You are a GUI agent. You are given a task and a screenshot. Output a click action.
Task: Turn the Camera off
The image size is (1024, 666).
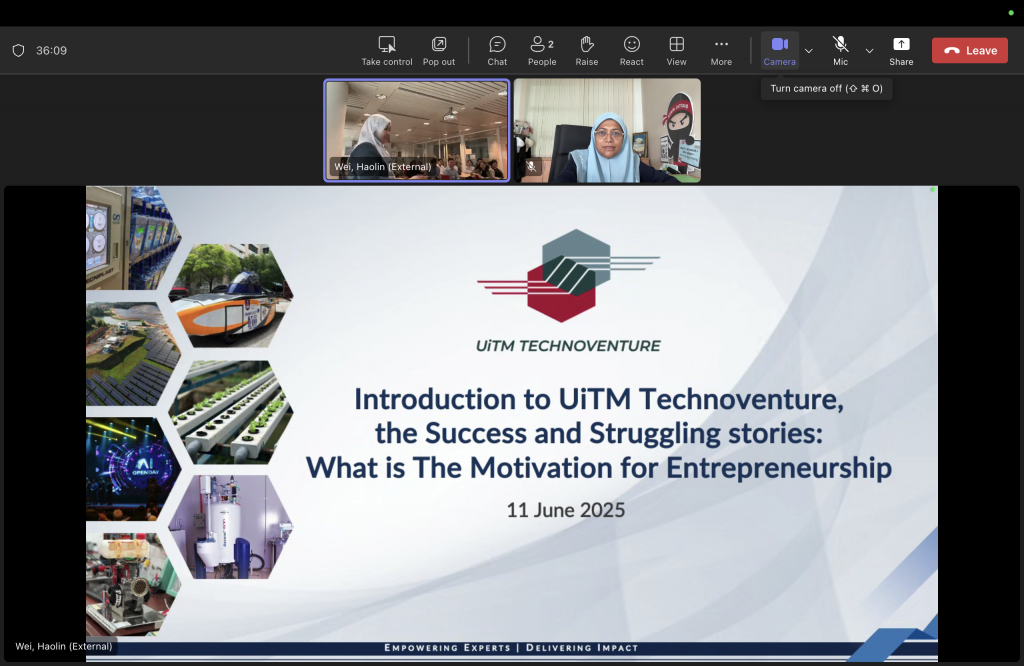pyautogui.click(x=780, y=51)
